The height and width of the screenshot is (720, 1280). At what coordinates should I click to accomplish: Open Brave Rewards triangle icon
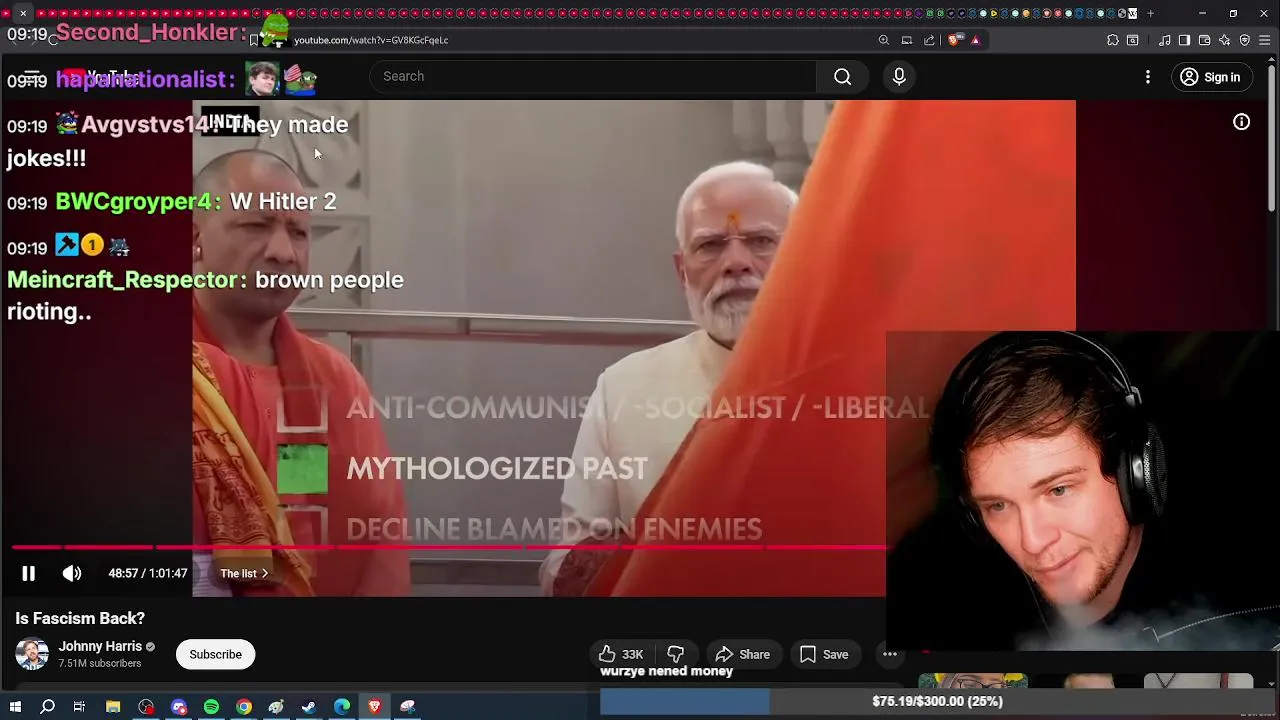[x=975, y=40]
